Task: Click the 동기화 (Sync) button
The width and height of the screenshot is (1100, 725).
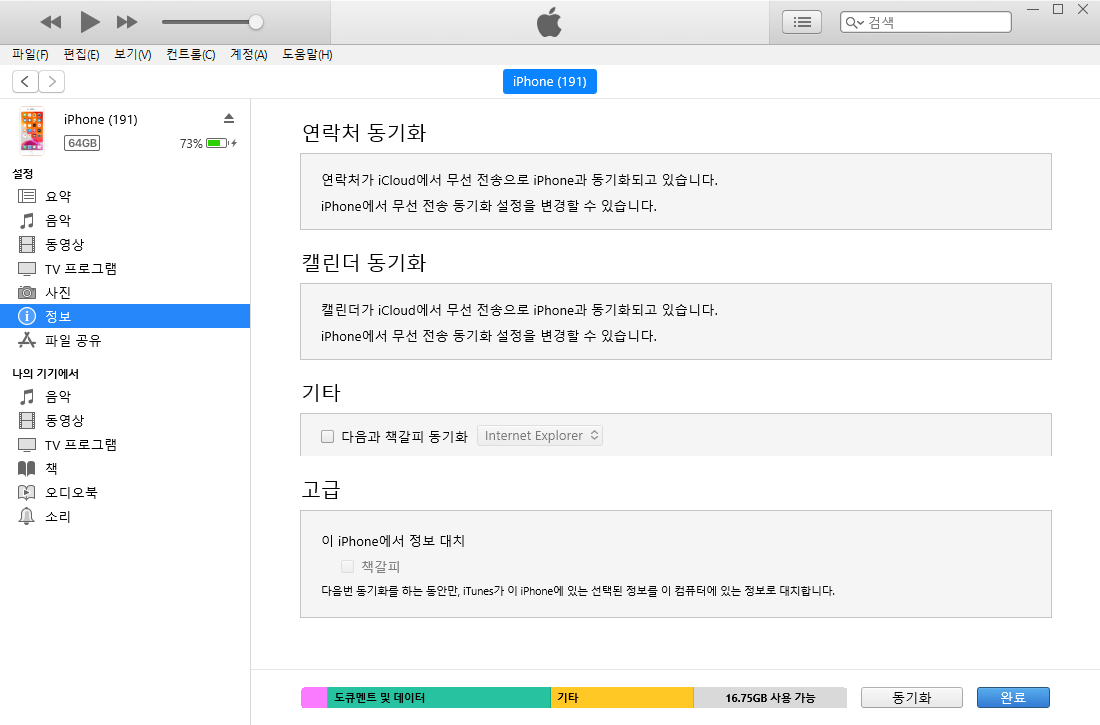Action: click(x=911, y=698)
